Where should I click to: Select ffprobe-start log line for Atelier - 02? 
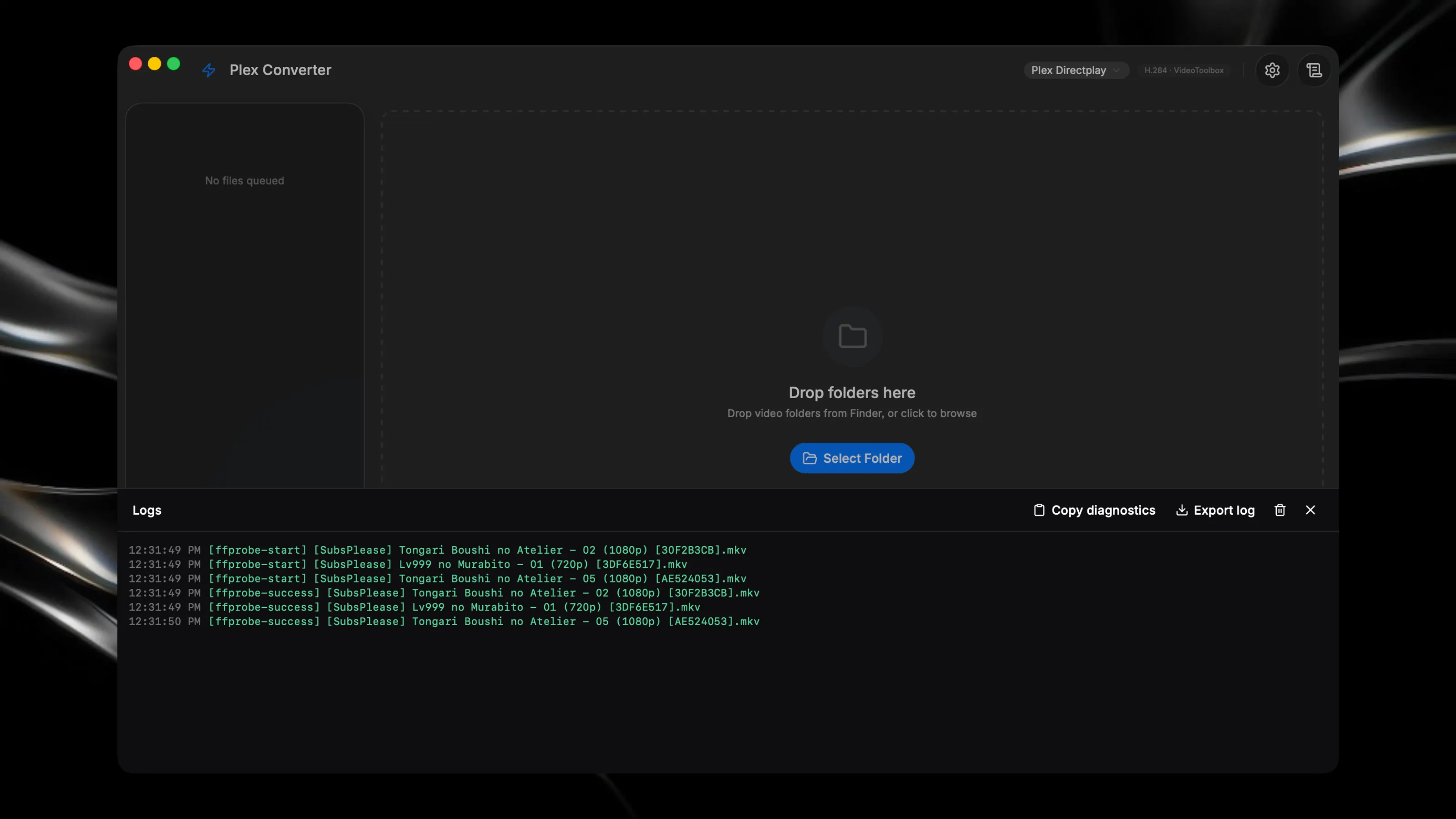(x=437, y=550)
